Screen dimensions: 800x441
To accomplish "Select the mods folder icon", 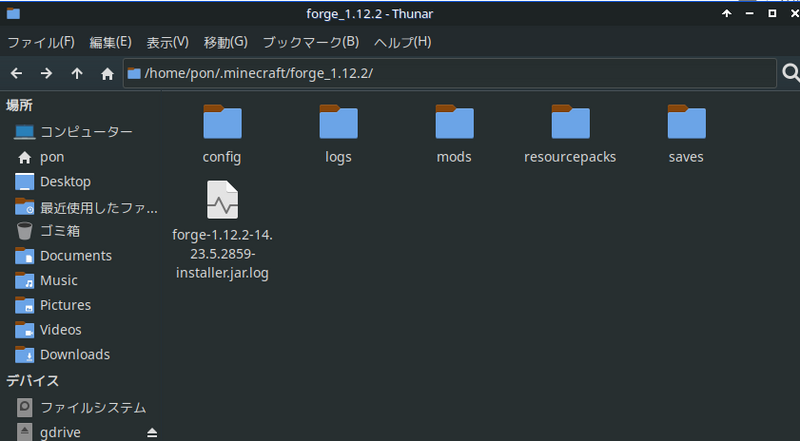I will [x=455, y=121].
